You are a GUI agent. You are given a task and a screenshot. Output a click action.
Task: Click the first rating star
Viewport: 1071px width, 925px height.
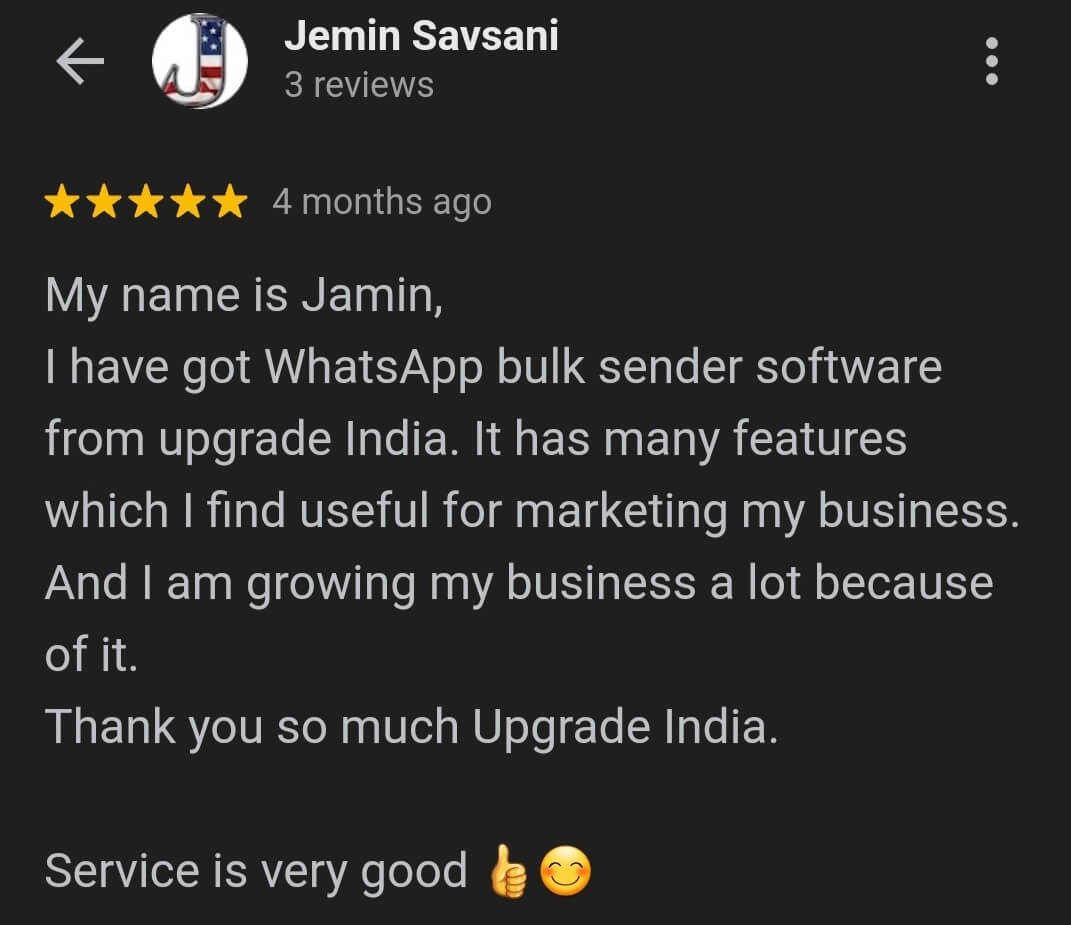pyautogui.click(x=62, y=202)
